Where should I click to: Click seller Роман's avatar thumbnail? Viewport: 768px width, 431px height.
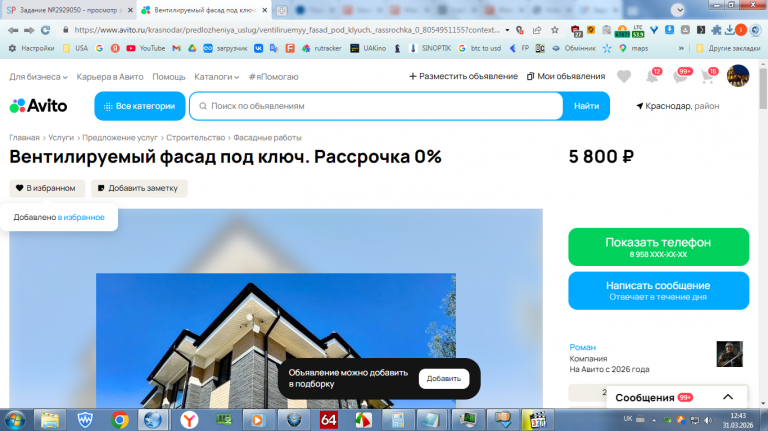[x=730, y=354]
